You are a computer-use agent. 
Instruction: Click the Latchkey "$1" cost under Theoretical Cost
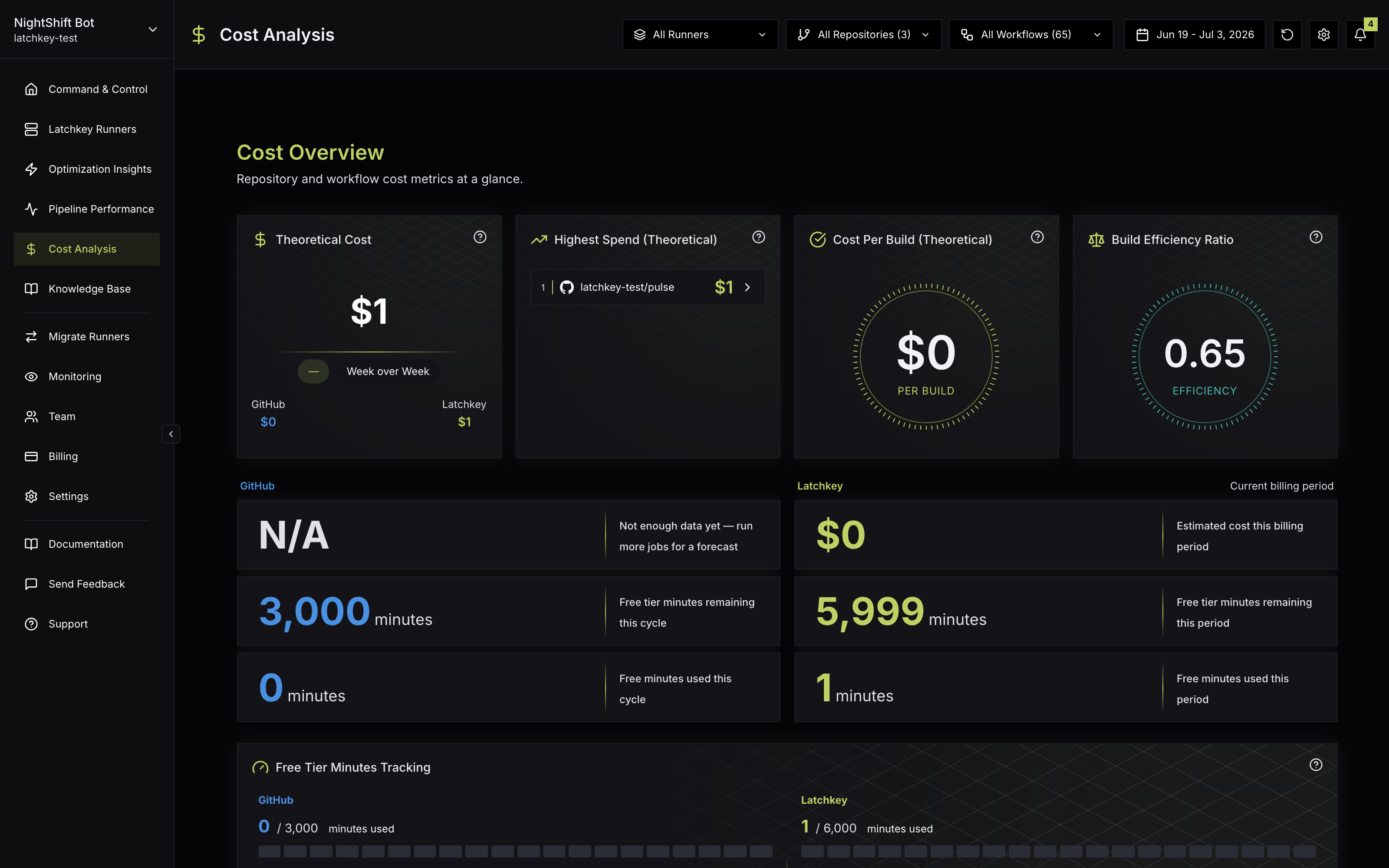pos(464,422)
